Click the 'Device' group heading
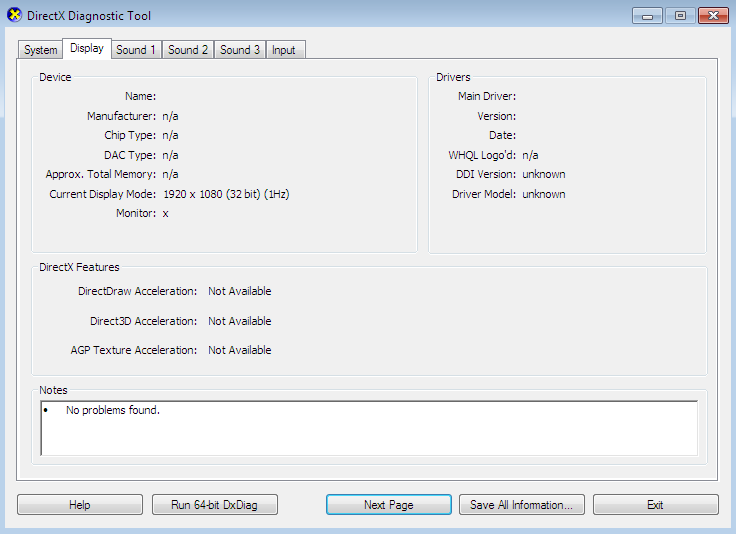736x534 pixels. [x=55, y=77]
